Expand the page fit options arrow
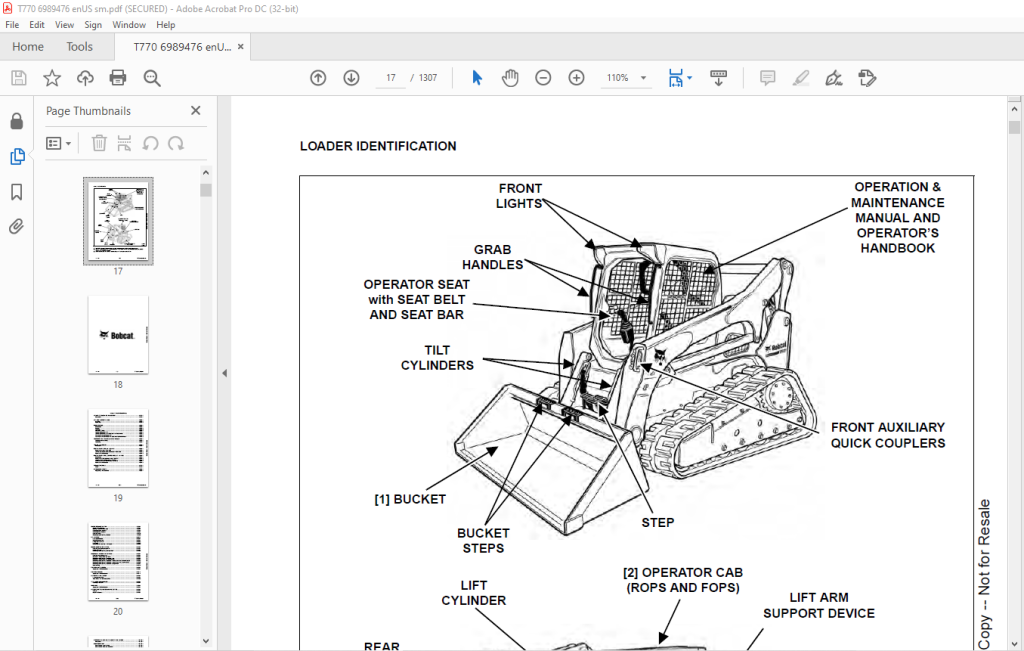The height and width of the screenshot is (651, 1024). coord(690,78)
